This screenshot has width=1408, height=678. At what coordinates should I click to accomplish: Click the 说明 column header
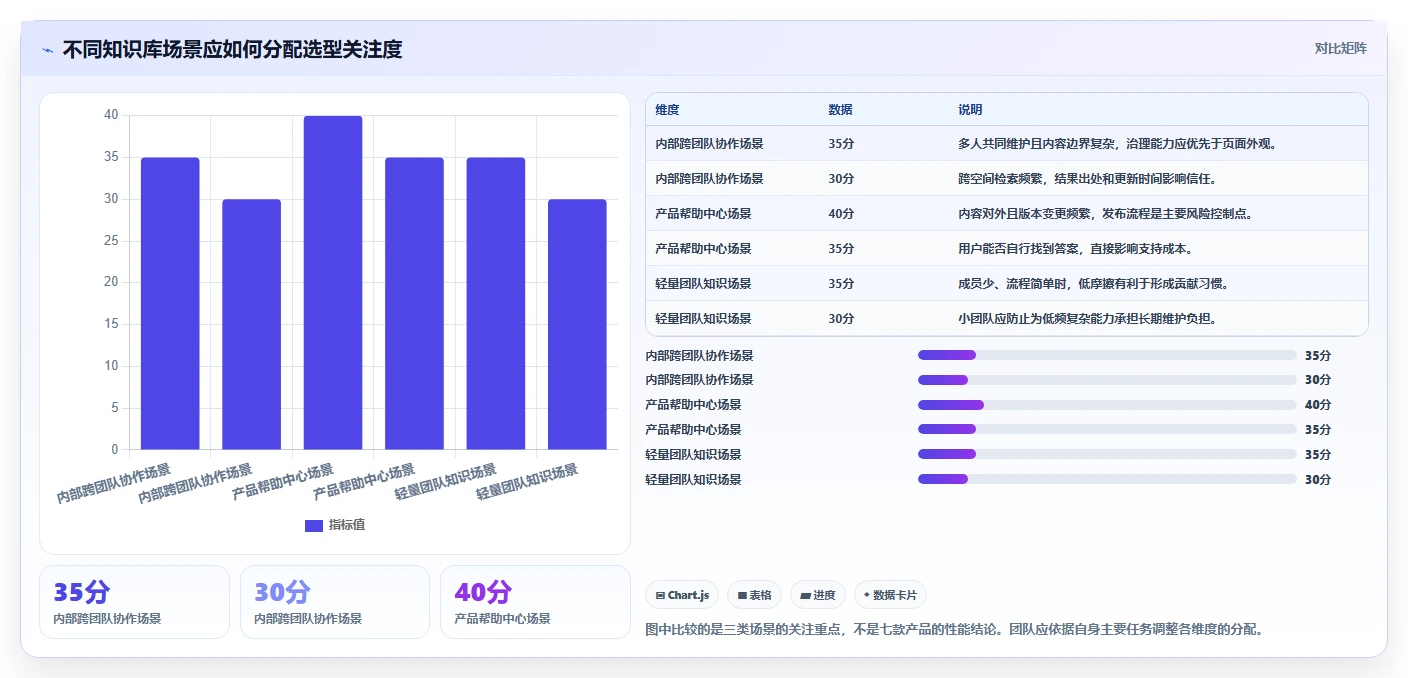[x=970, y=110]
